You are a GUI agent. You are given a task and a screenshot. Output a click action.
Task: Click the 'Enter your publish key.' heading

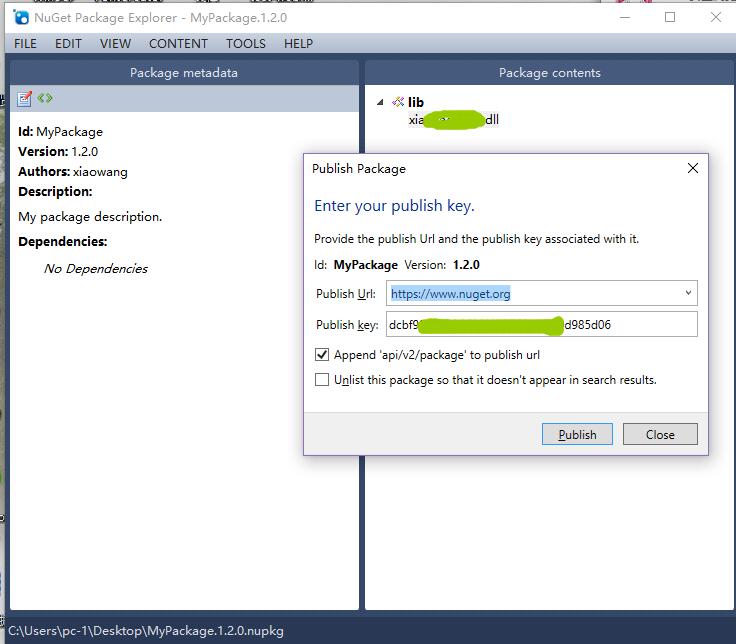click(394, 206)
